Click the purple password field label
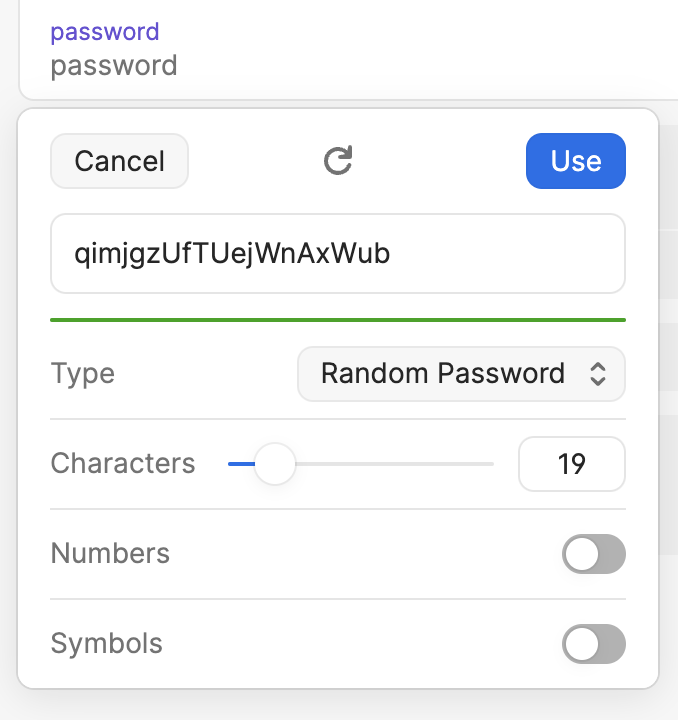The width and height of the screenshot is (678, 720). tap(105, 31)
